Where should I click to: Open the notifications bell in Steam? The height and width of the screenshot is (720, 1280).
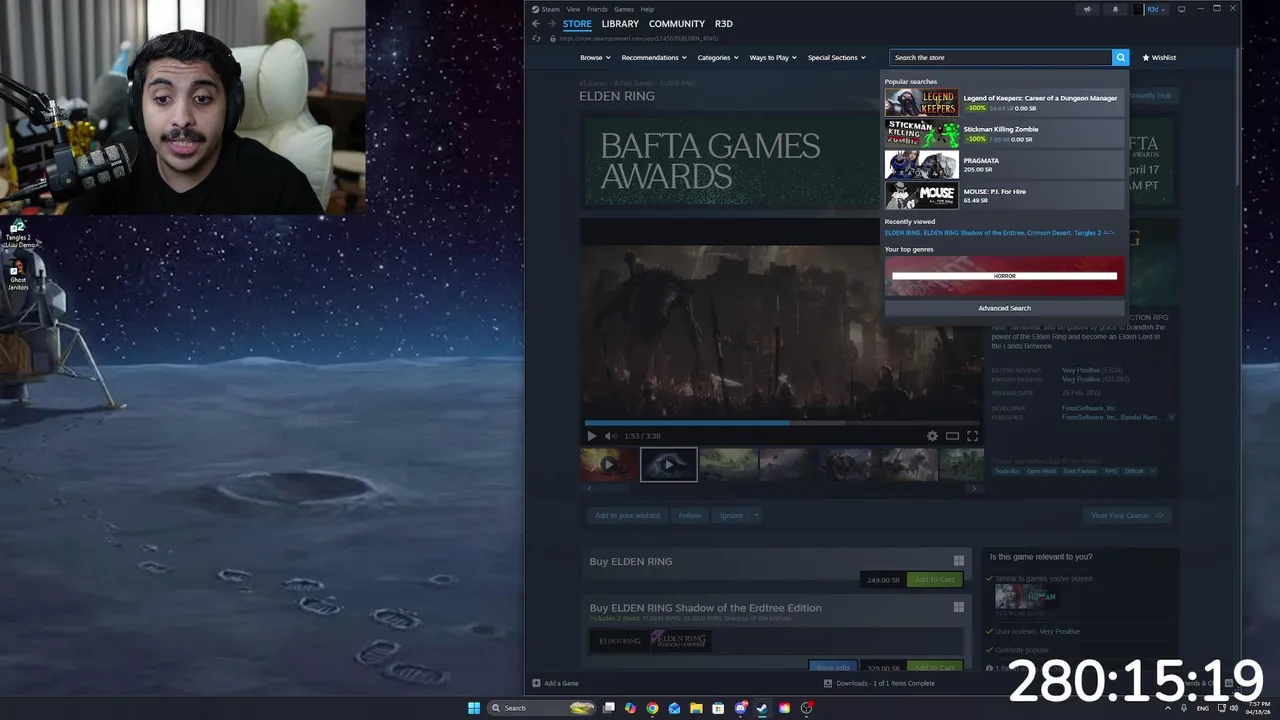[x=1115, y=9]
